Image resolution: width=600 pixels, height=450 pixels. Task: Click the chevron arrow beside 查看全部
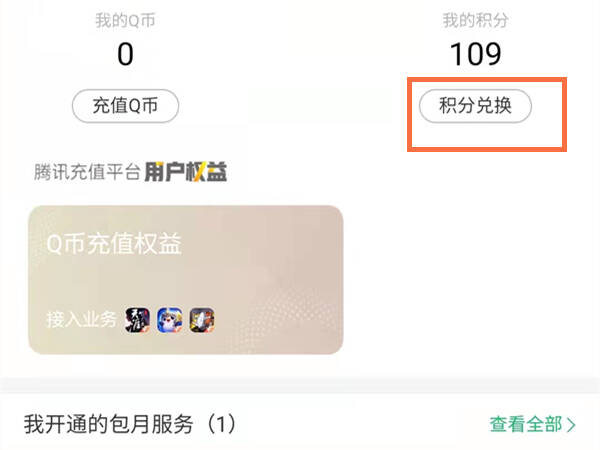coord(571,425)
